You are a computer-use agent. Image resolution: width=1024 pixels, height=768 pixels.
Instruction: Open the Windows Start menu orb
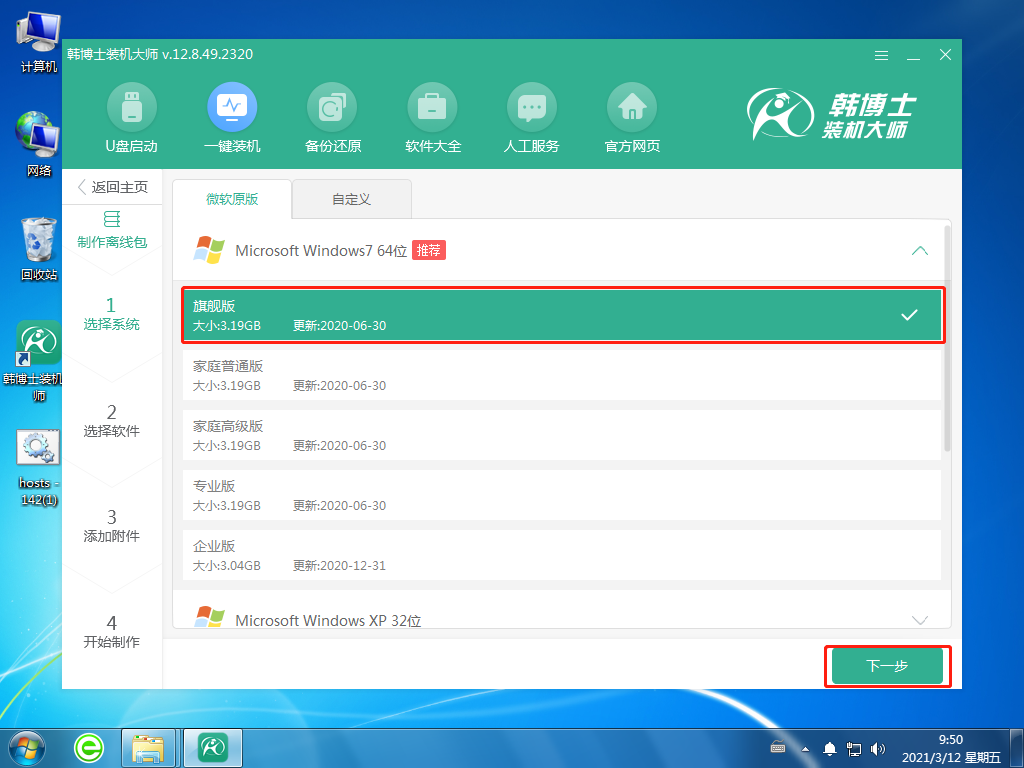click(27, 746)
